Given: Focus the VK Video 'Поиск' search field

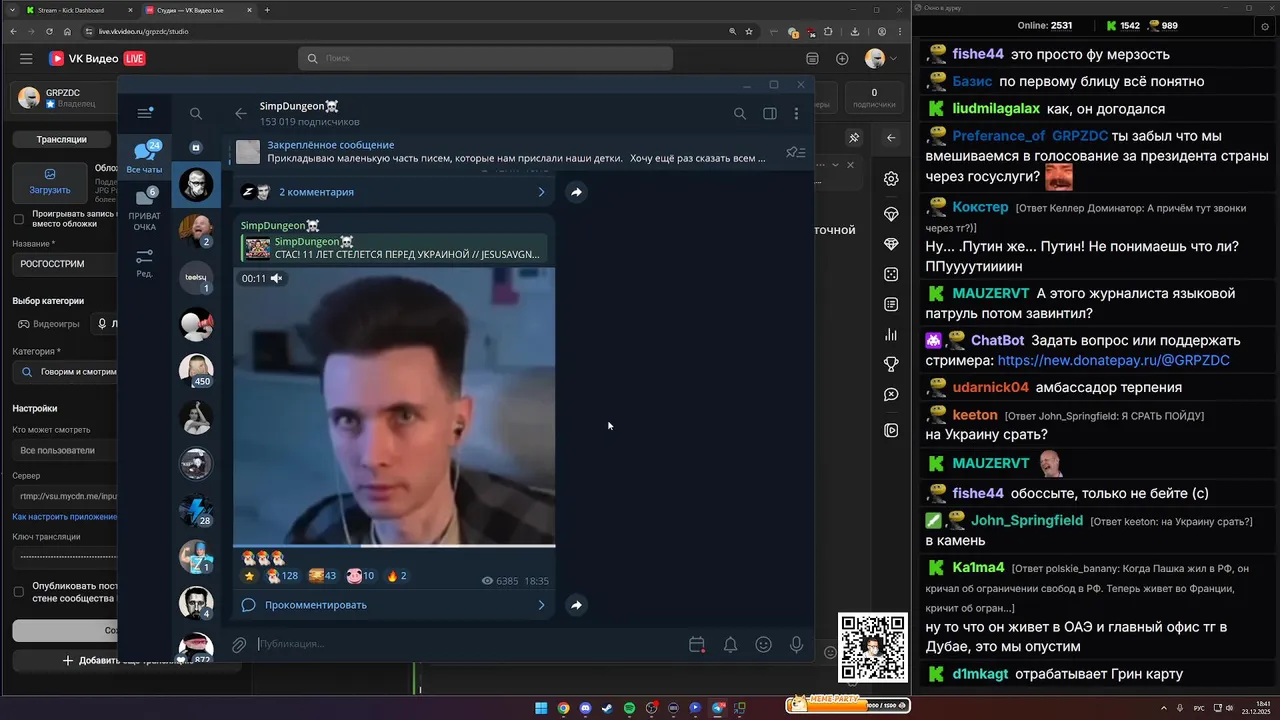Looking at the screenshot, I should click(485, 59).
